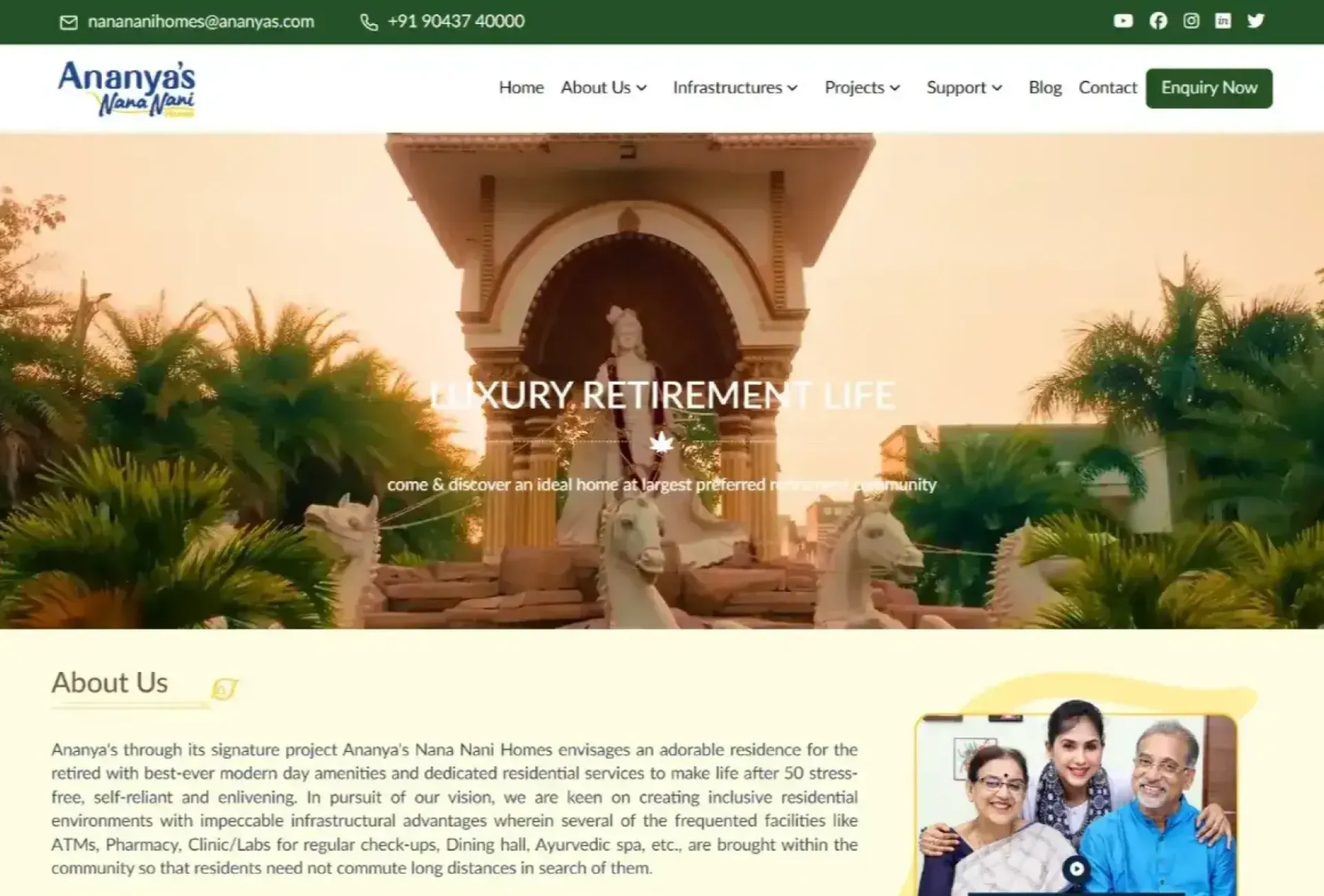Expand the Infrastructures dropdown menu
Viewport: 1324px width, 896px height.
(735, 88)
